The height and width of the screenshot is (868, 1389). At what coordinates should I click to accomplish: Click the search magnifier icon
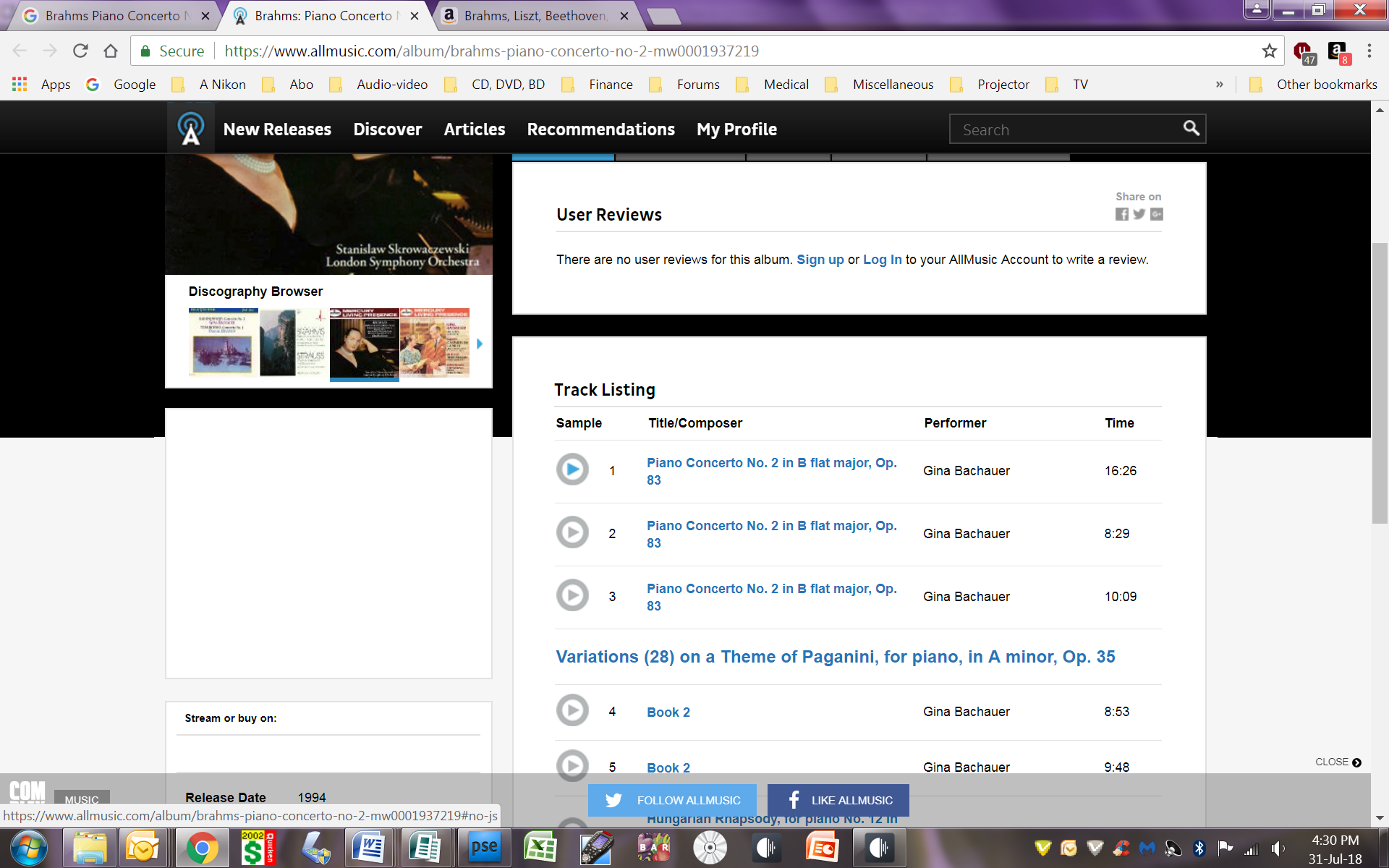point(1191,129)
